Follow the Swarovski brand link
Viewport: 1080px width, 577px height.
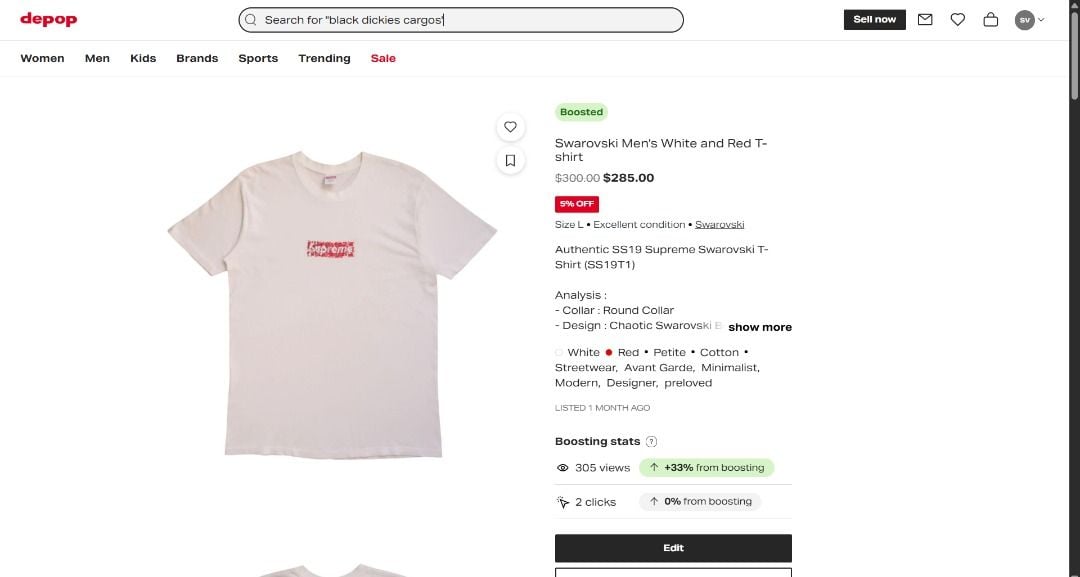click(720, 225)
